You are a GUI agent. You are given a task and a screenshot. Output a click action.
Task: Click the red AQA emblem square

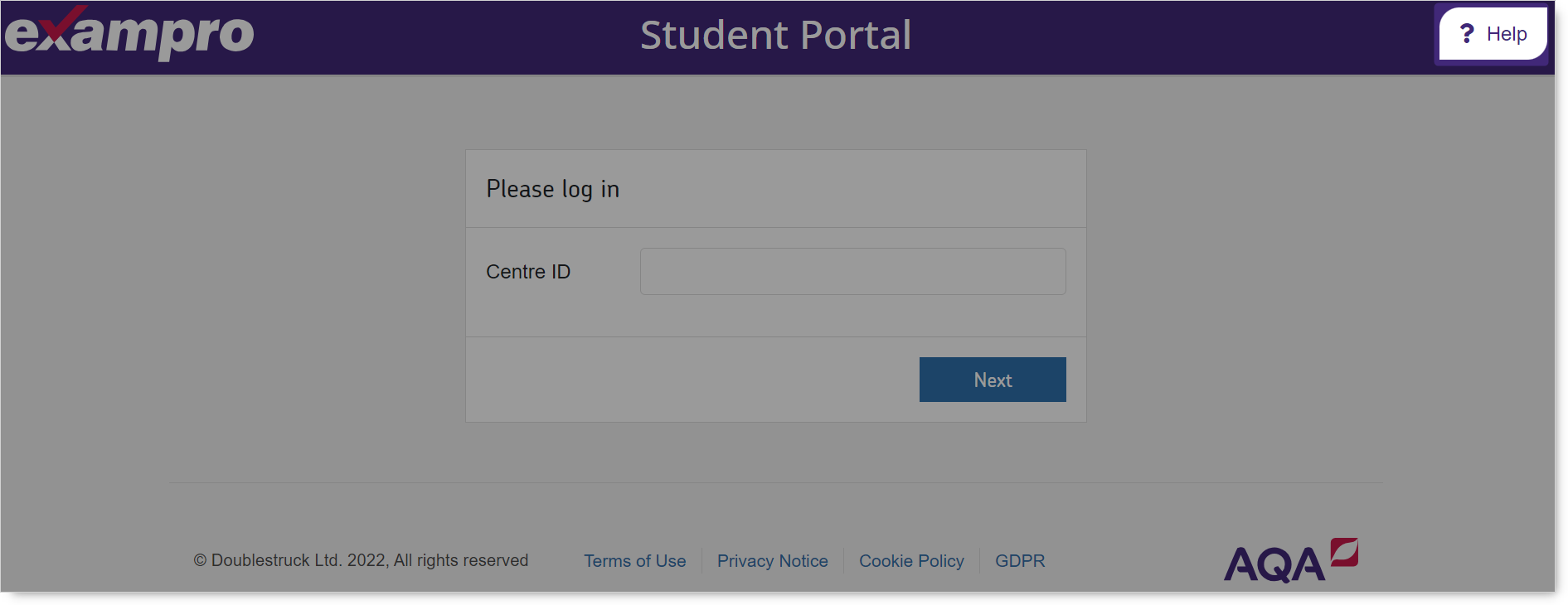1344,552
